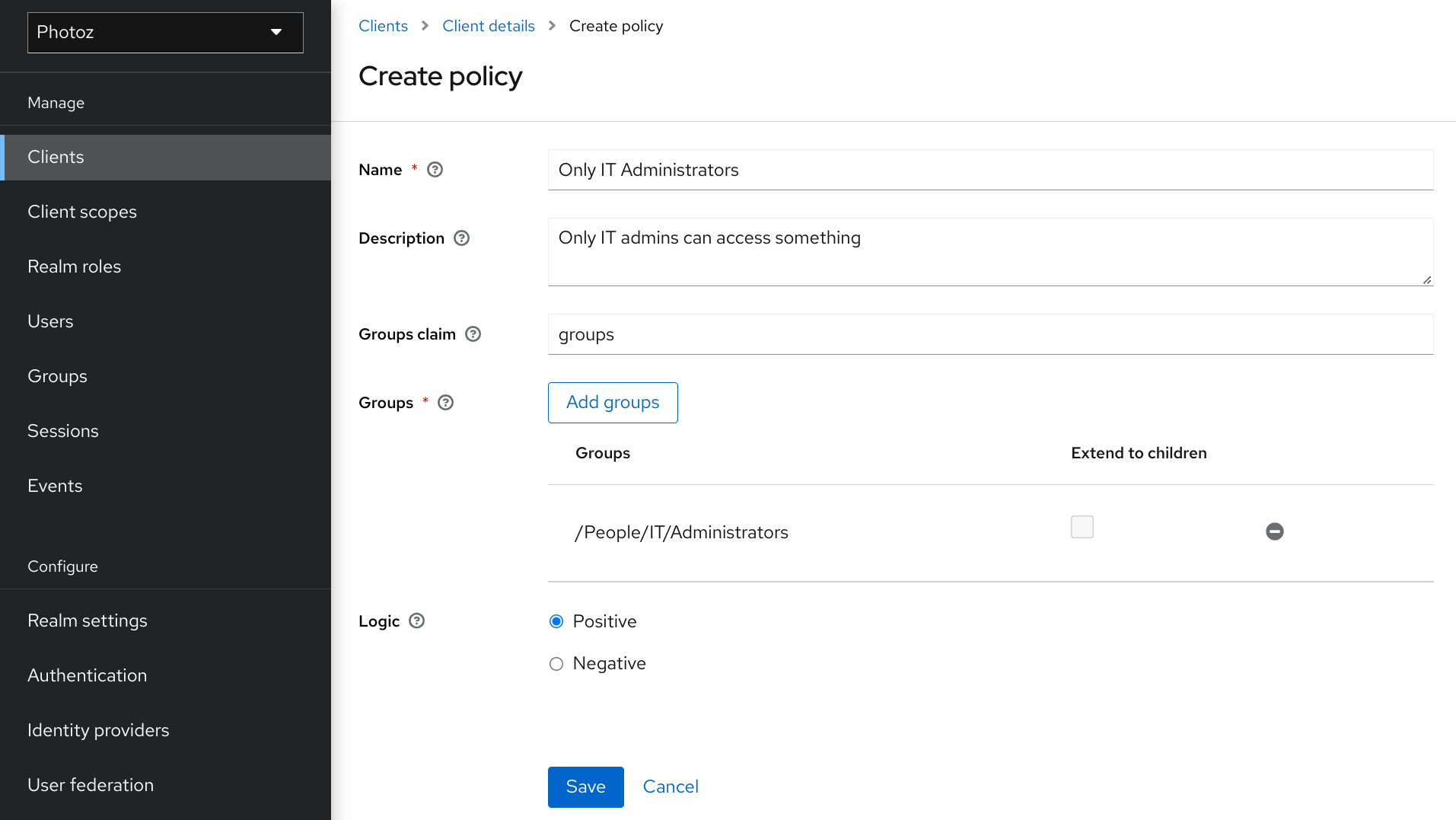The width and height of the screenshot is (1456, 820).
Task: Enable Extend to children for the Administrators group
Action: click(1082, 526)
